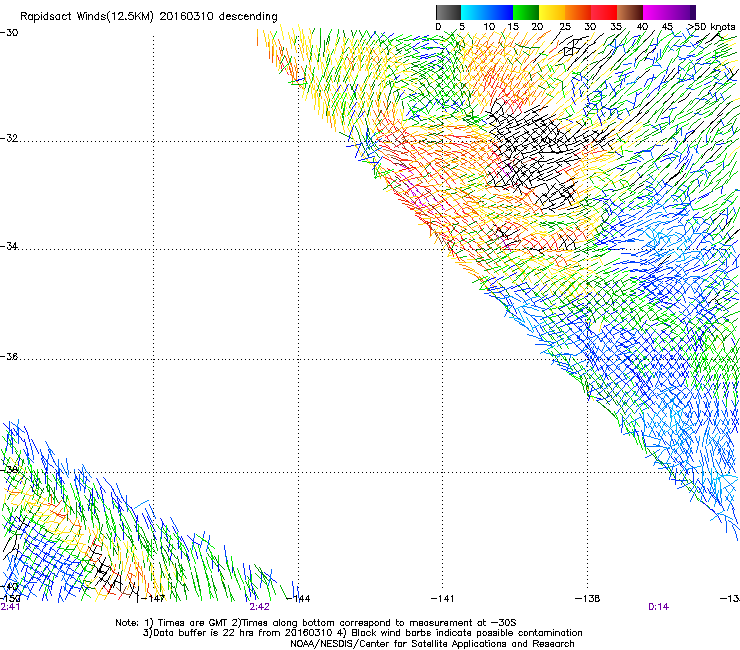The height and width of the screenshot is (650, 740).
Task: Click the -34 latitude axis label
Action: point(9,246)
